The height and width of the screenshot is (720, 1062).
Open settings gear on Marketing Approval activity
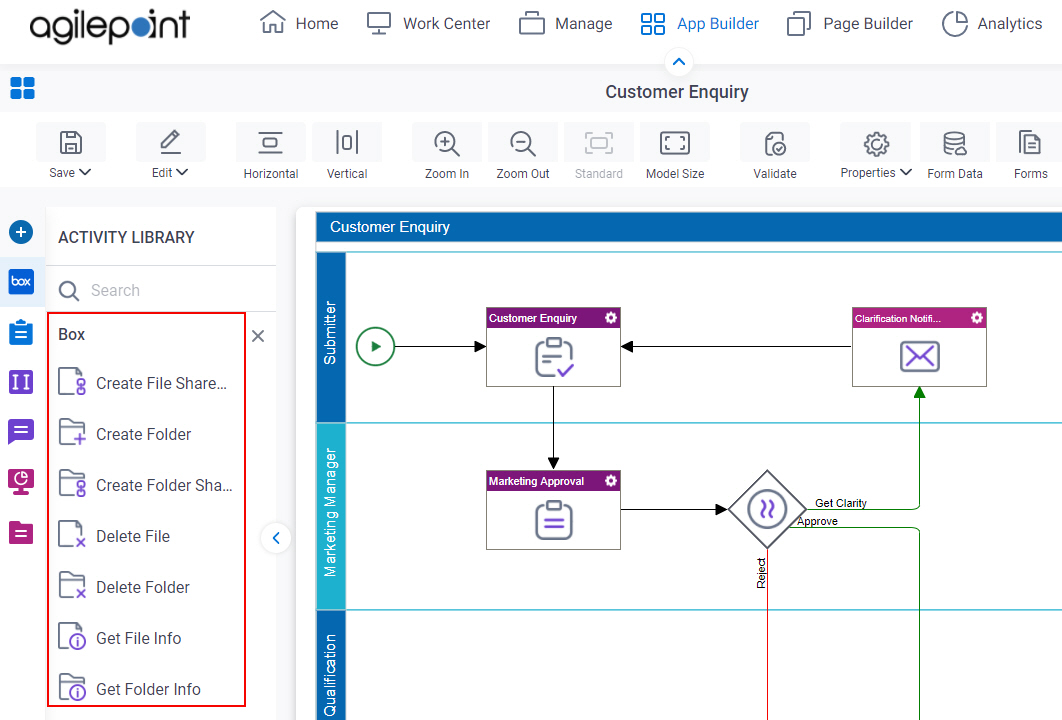pos(611,480)
